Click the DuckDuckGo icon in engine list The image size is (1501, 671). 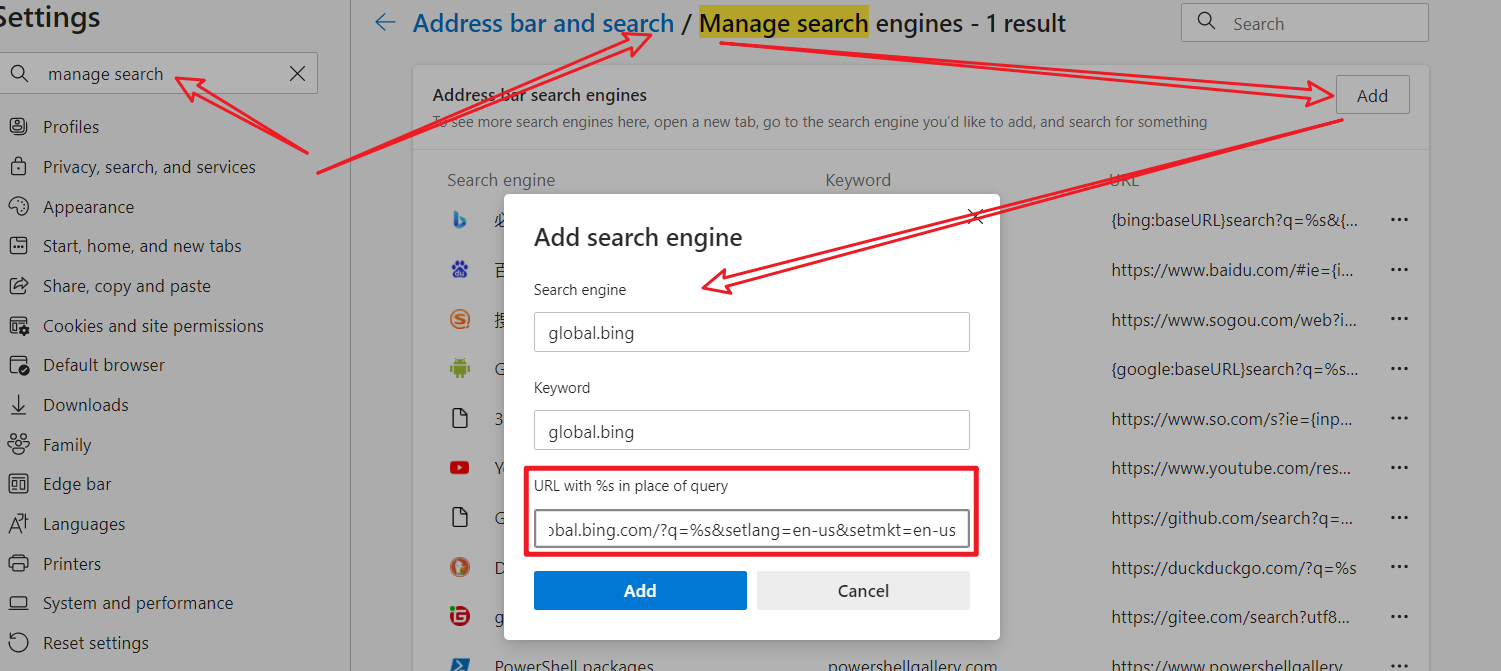[459, 567]
